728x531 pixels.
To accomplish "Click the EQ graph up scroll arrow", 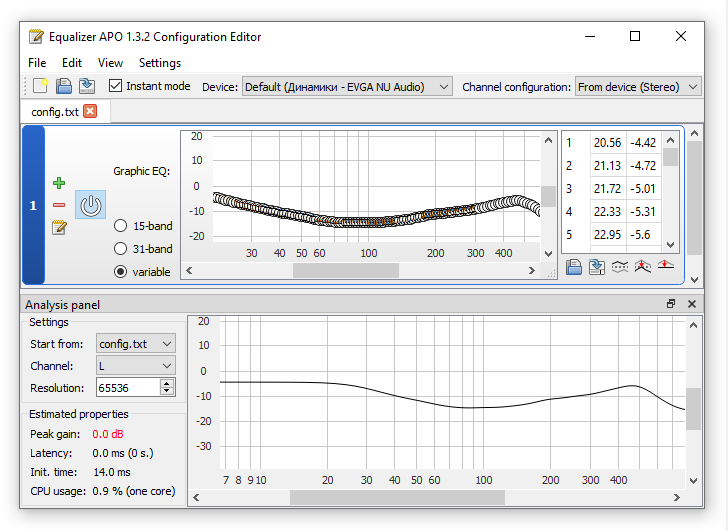I will [548, 140].
